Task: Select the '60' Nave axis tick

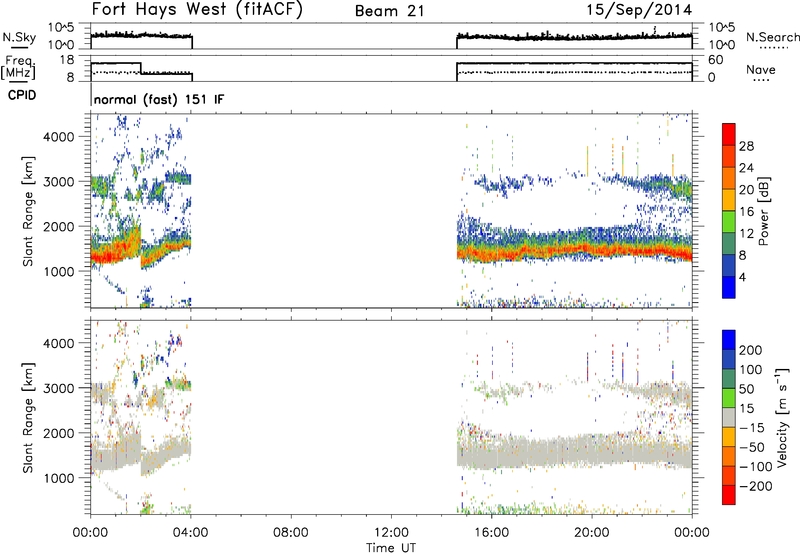Action: pos(716,60)
